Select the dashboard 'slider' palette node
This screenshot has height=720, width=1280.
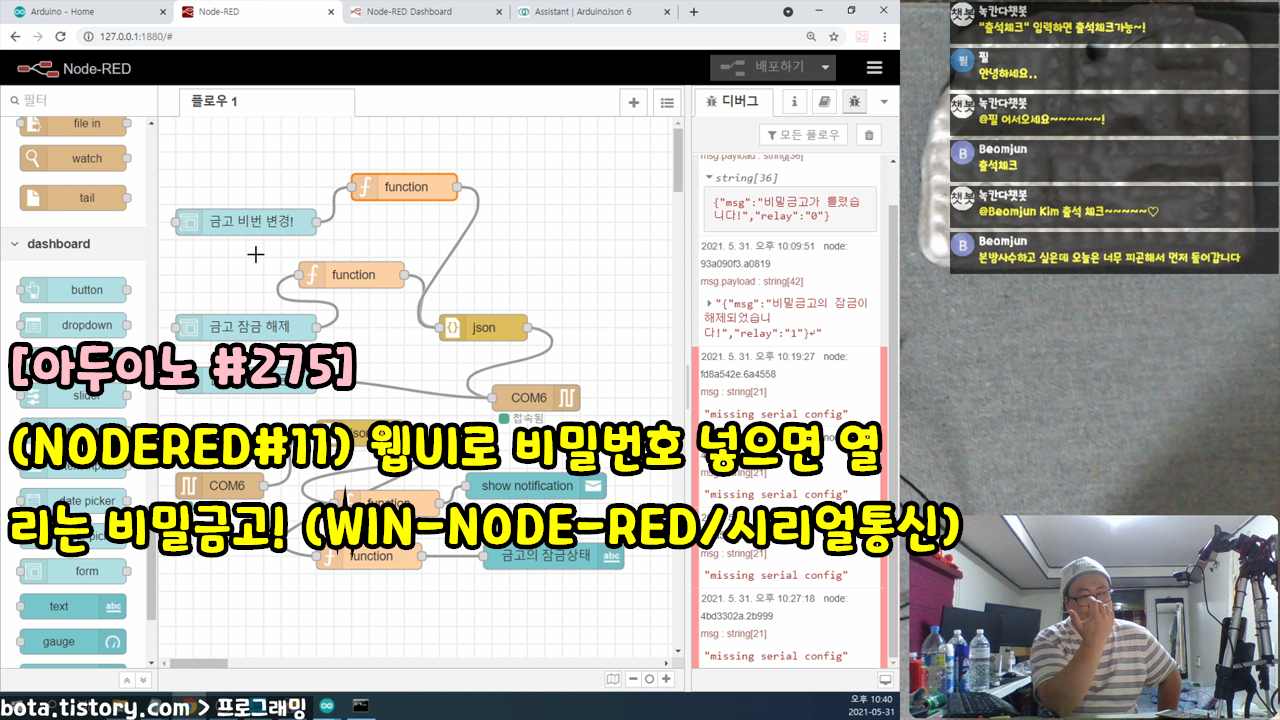[74, 396]
